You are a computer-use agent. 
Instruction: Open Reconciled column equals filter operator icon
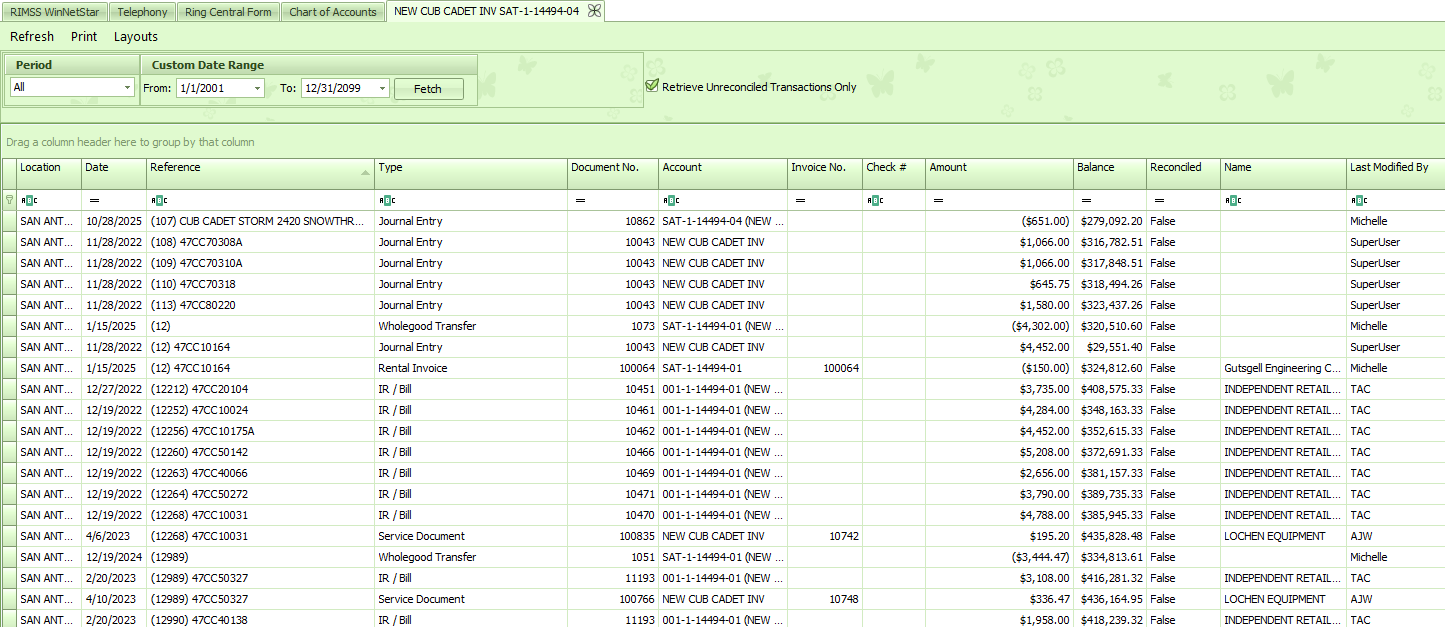point(1159,200)
